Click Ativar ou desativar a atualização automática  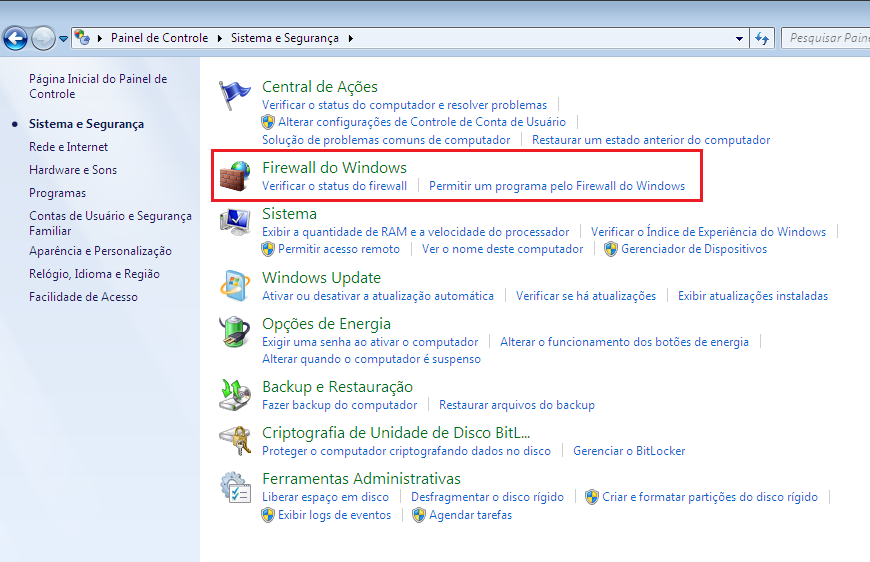tap(378, 296)
